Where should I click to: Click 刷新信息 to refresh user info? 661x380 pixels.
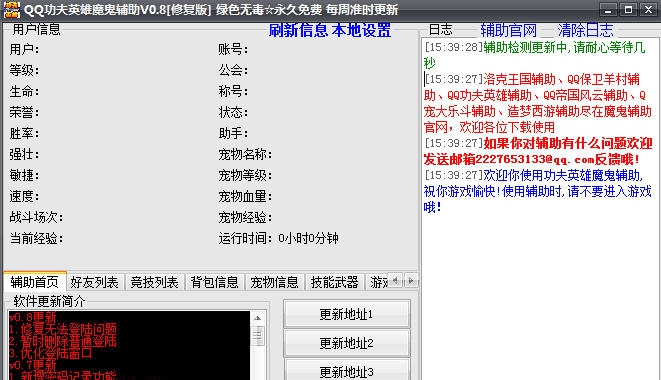[x=298, y=30]
